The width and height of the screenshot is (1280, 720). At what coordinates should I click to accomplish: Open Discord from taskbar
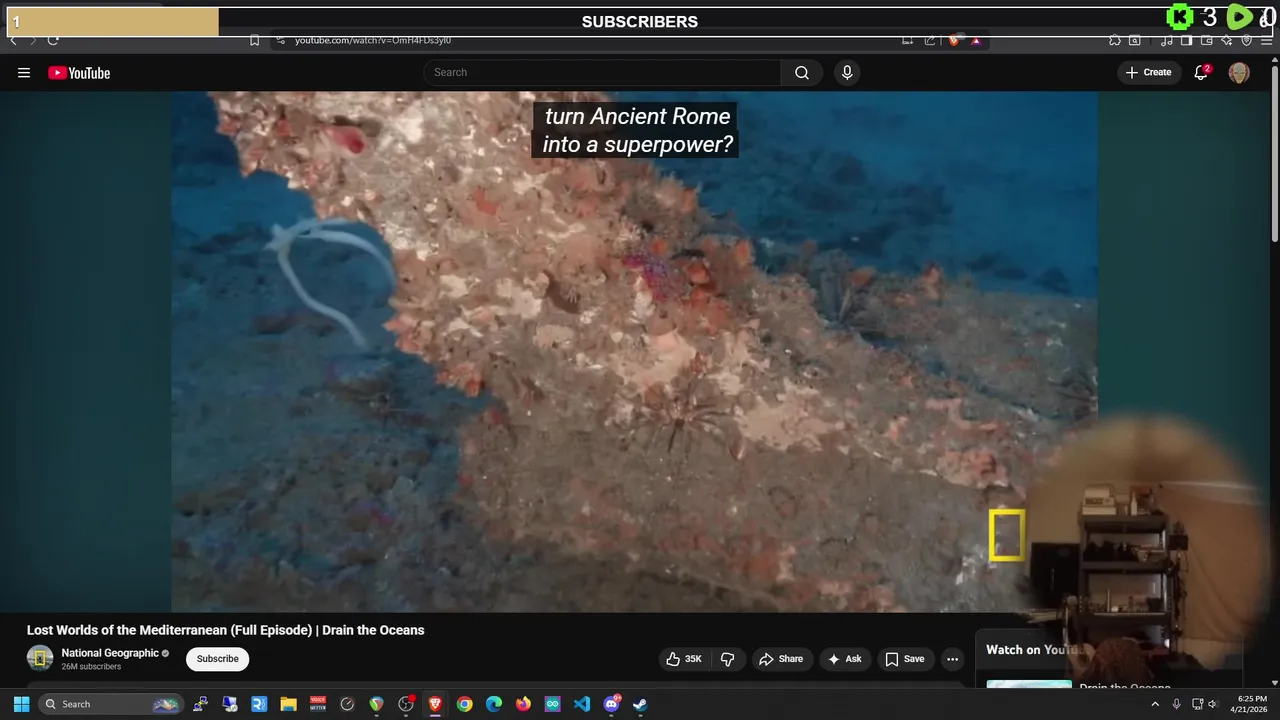click(611, 704)
